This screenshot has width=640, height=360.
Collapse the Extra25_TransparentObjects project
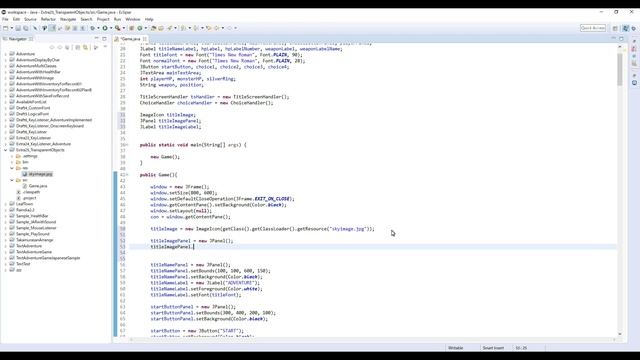click(x=6, y=150)
